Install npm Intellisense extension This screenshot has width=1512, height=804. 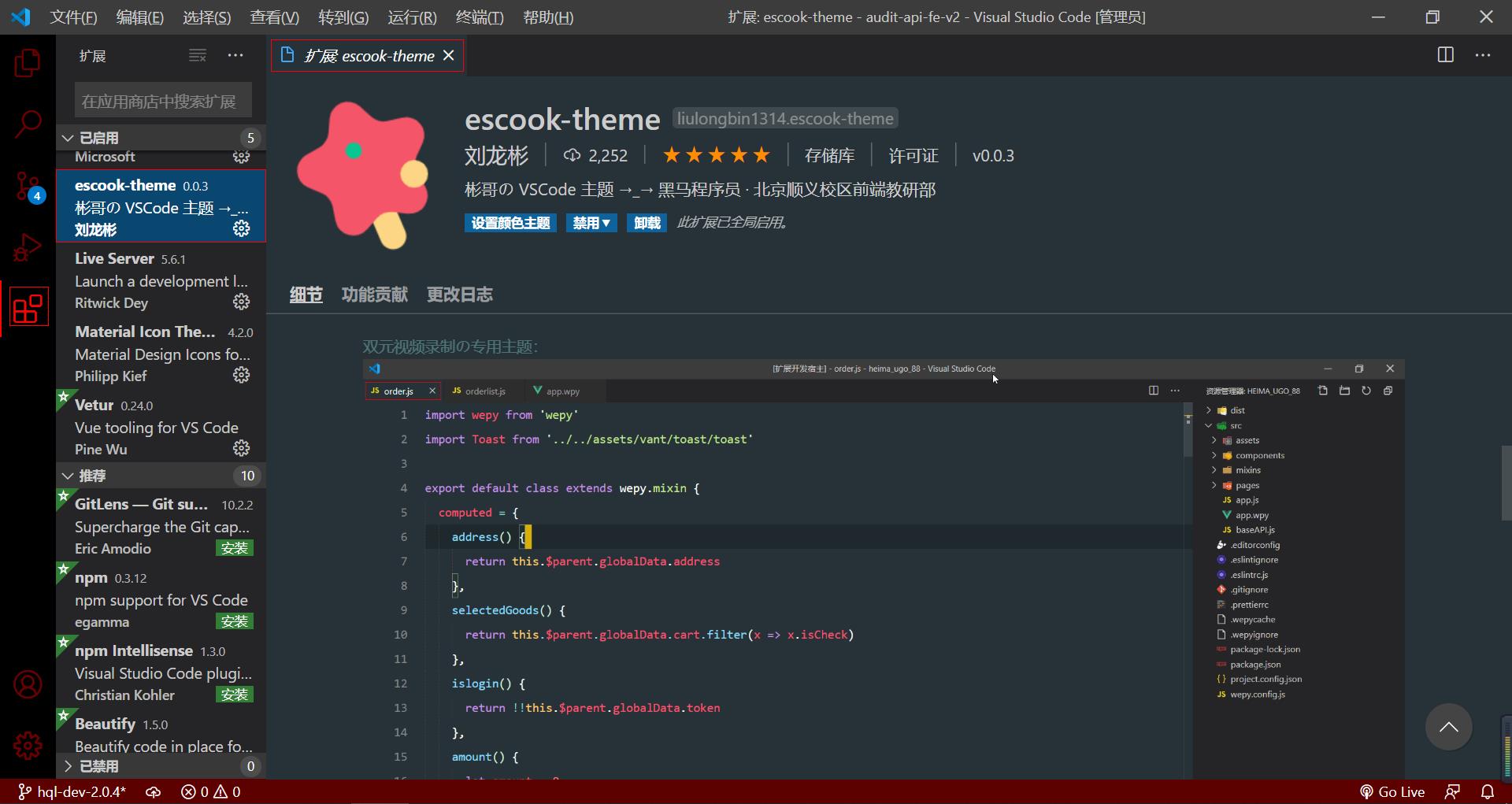coord(235,695)
